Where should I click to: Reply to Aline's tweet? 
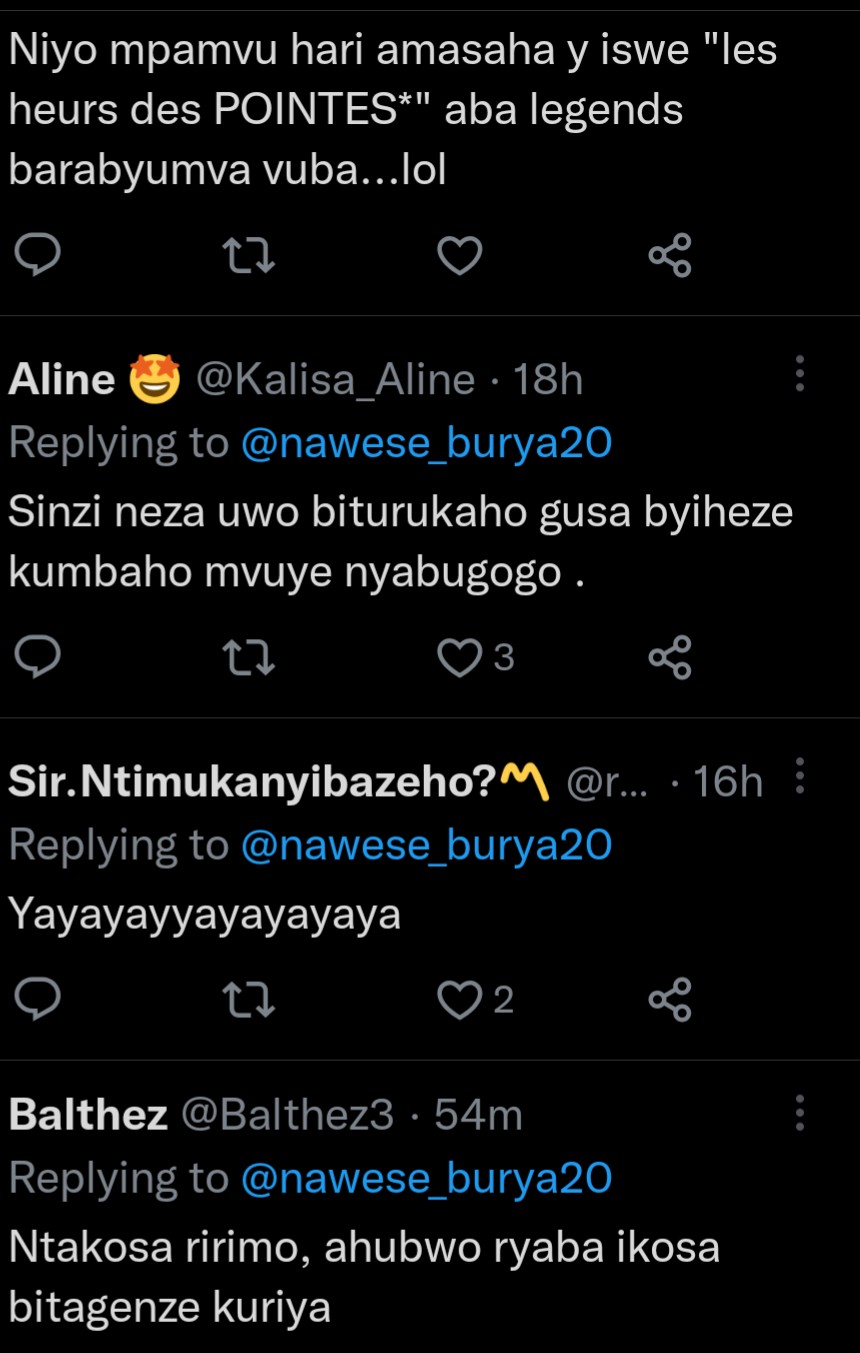pyautogui.click(x=40, y=657)
